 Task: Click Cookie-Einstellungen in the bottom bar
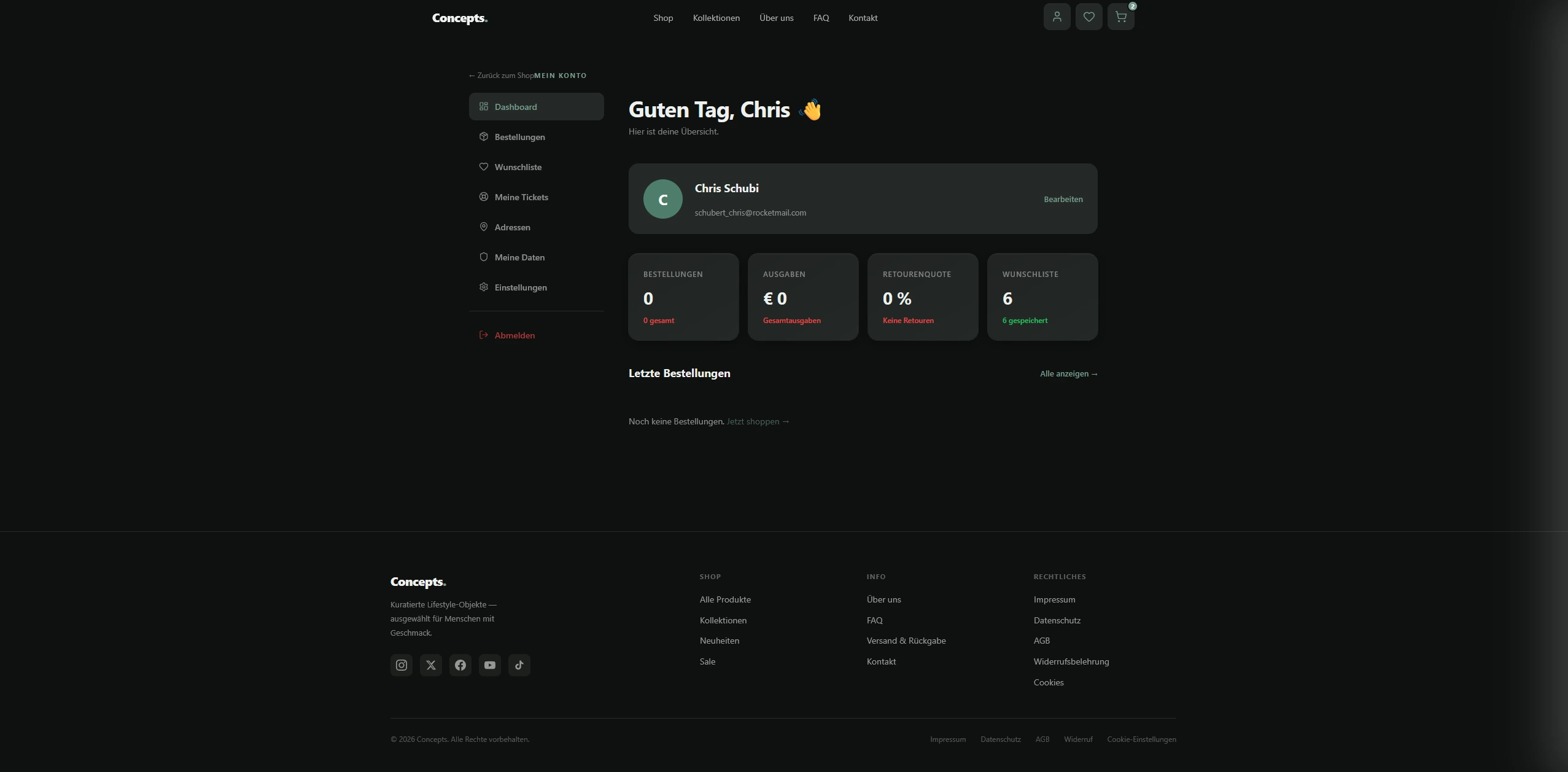coord(1142,739)
